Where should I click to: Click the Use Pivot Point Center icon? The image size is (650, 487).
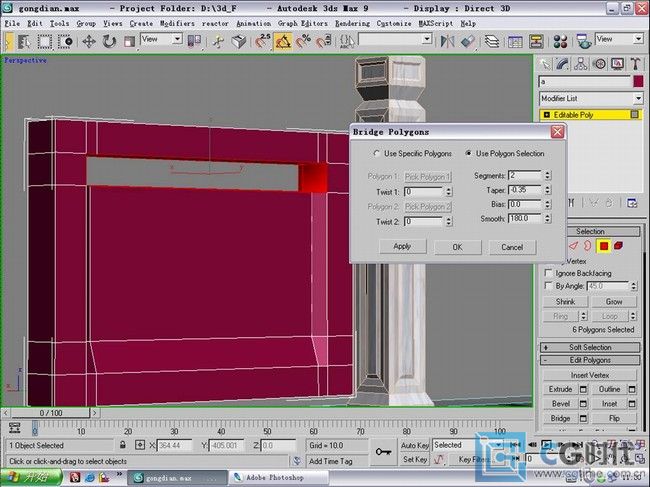[x=194, y=41]
